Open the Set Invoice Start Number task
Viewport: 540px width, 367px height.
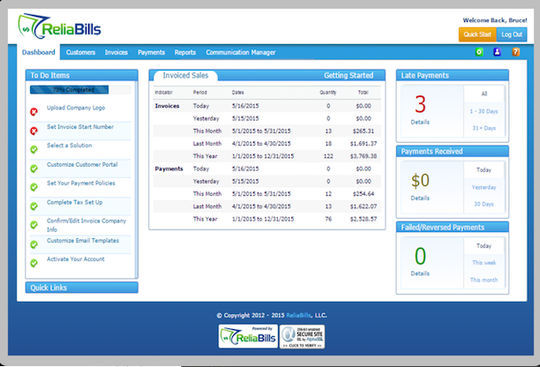tap(80, 127)
